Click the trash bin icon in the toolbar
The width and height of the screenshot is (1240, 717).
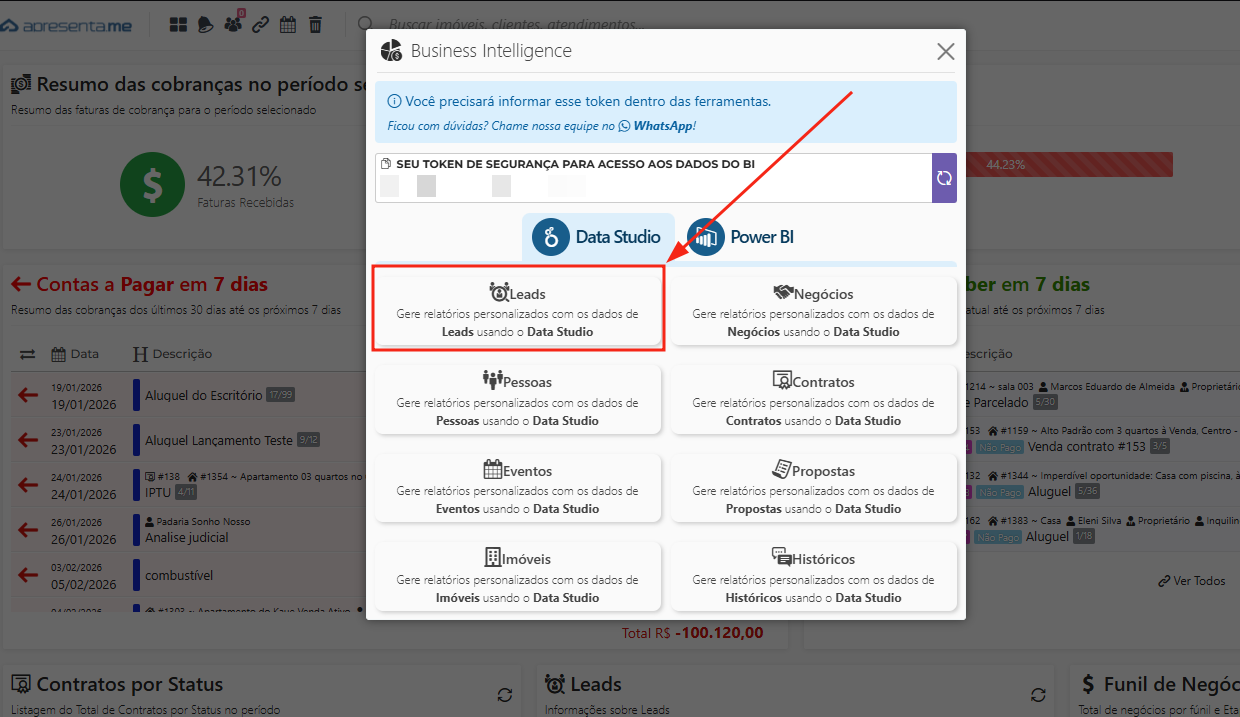coord(315,25)
